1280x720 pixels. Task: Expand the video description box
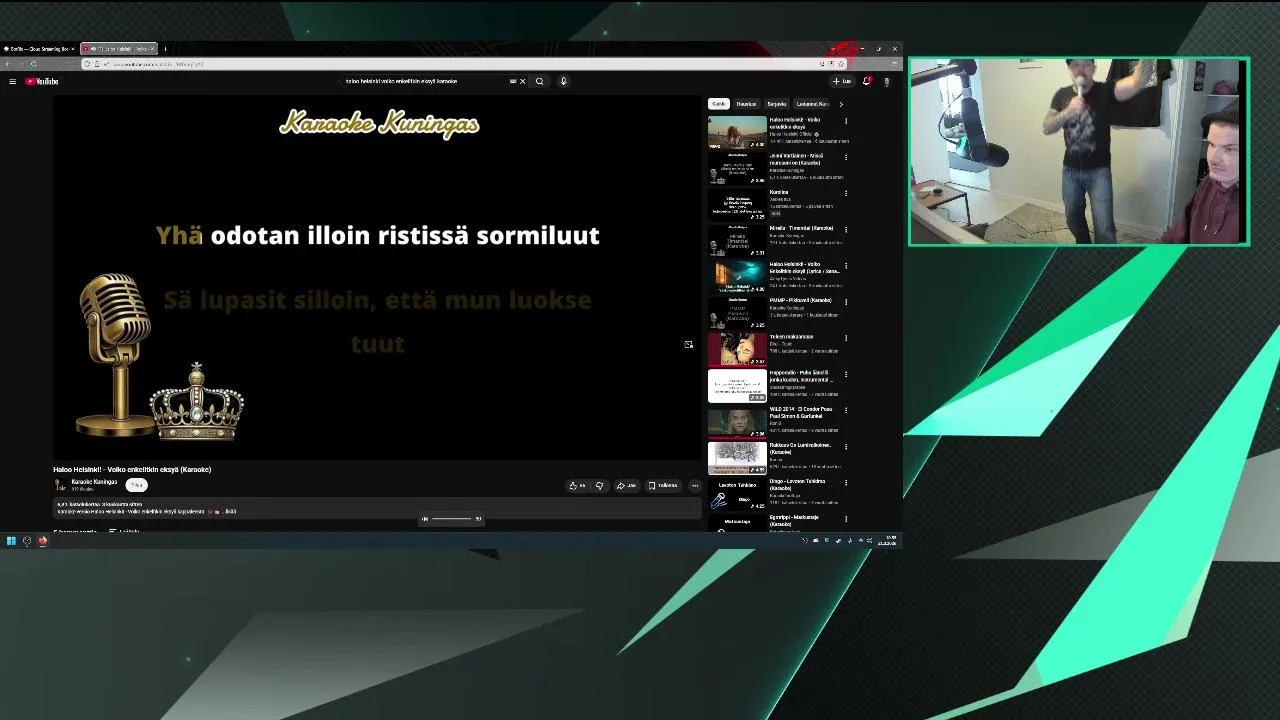pos(377,508)
